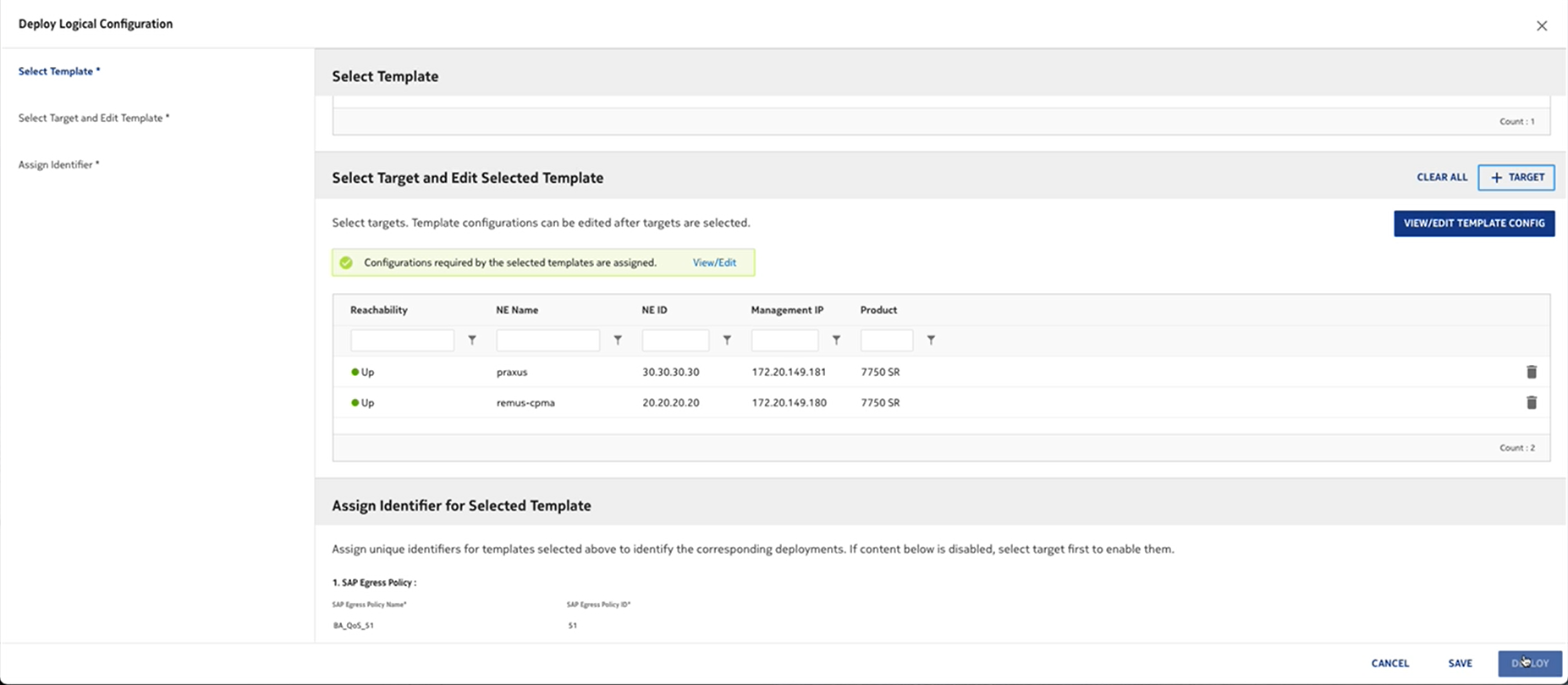Edit the SAP Egress Policy ID field 51
This screenshot has width=1568, height=685.
point(572,626)
